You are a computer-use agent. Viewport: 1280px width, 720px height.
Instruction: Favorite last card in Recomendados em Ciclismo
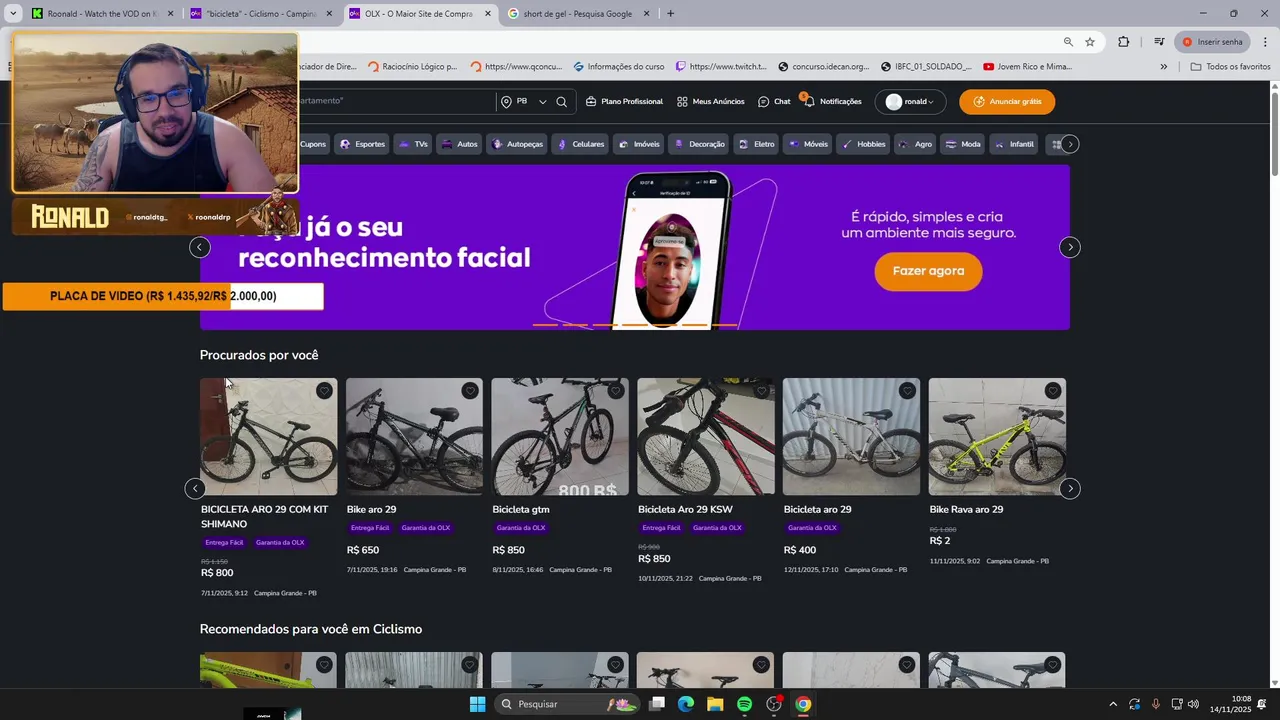tap(1053, 665)
